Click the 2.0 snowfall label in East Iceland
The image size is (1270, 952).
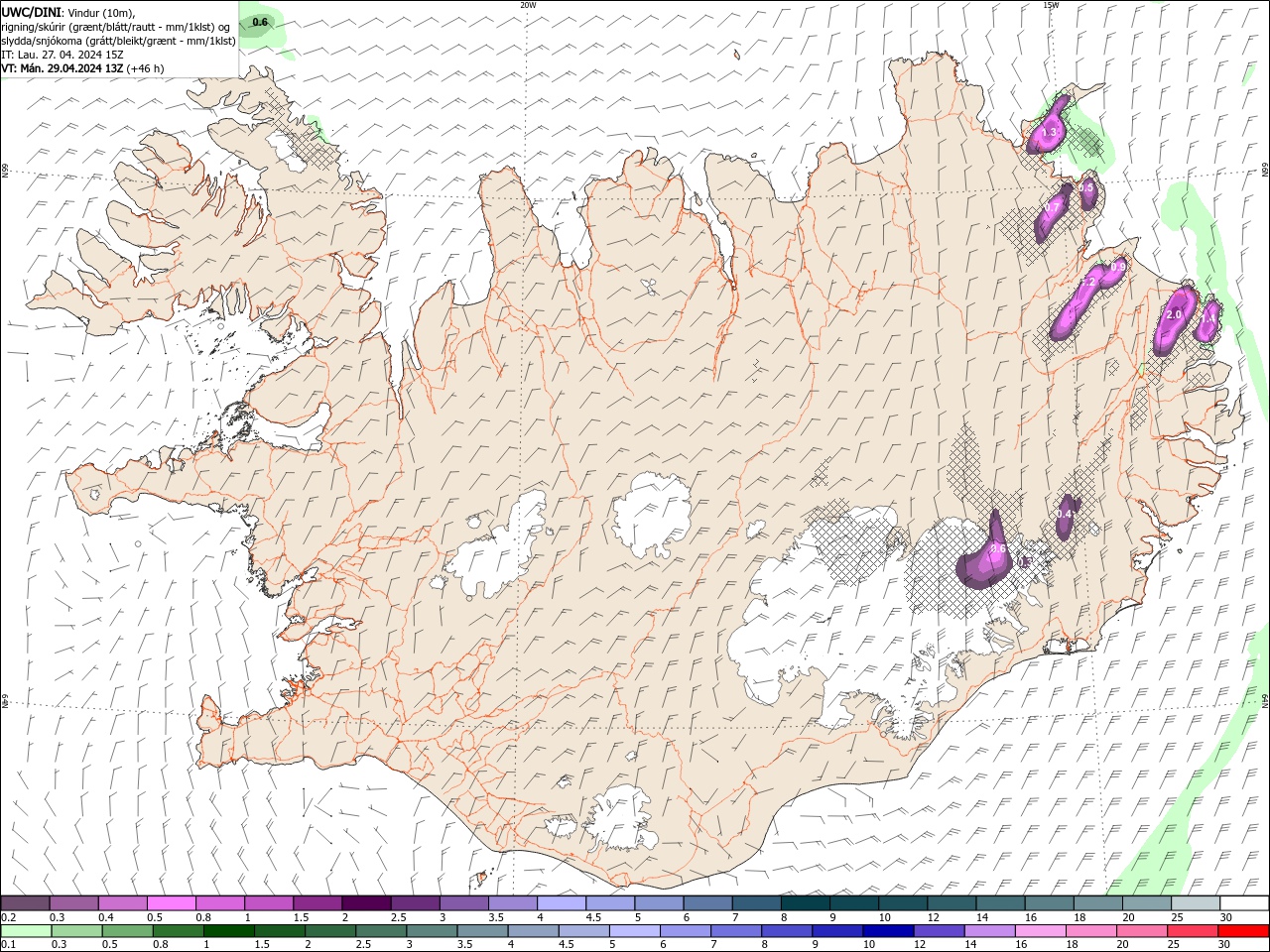[1174, 314]
